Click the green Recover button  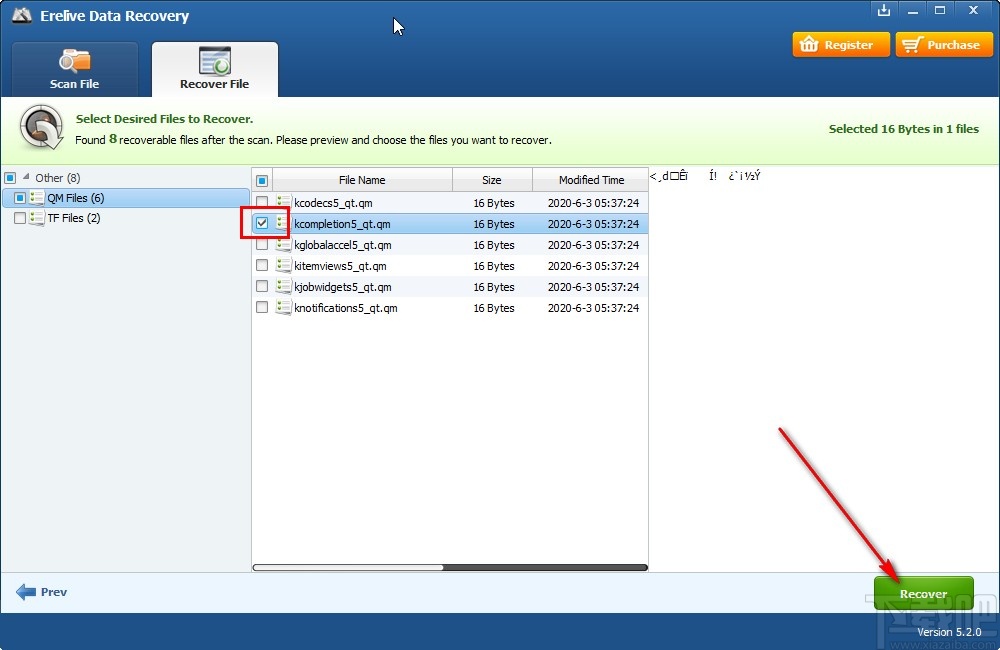923,593
